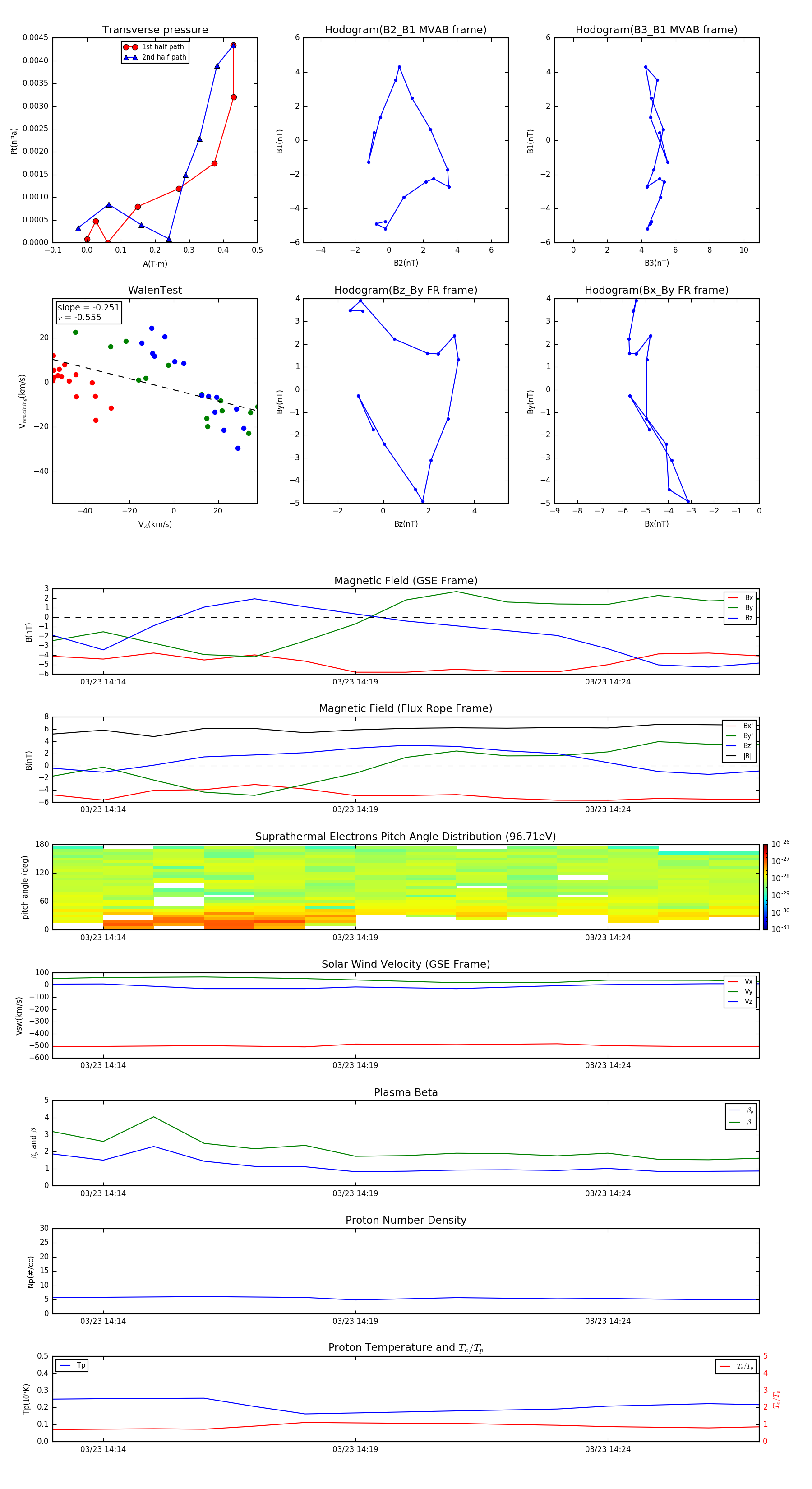The image size is (812, 1489).
Task: Click 'Np(#/cc)' axis label
Action: [31, 1272]
